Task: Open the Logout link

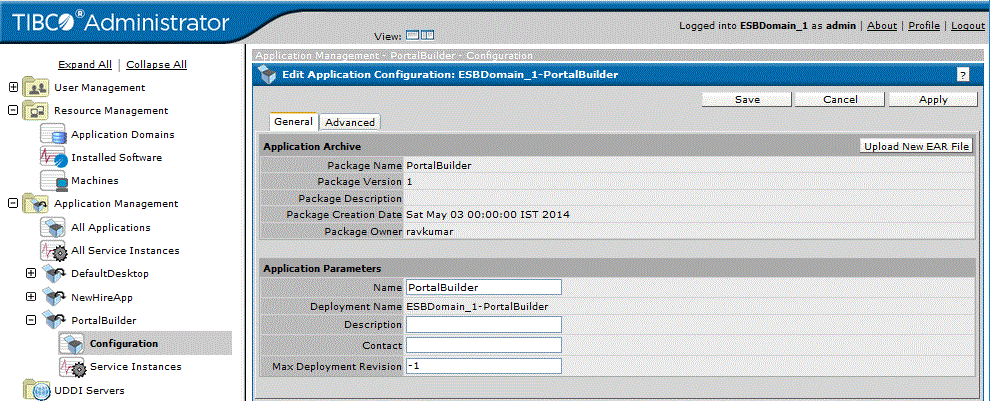Action: (967, 26)
